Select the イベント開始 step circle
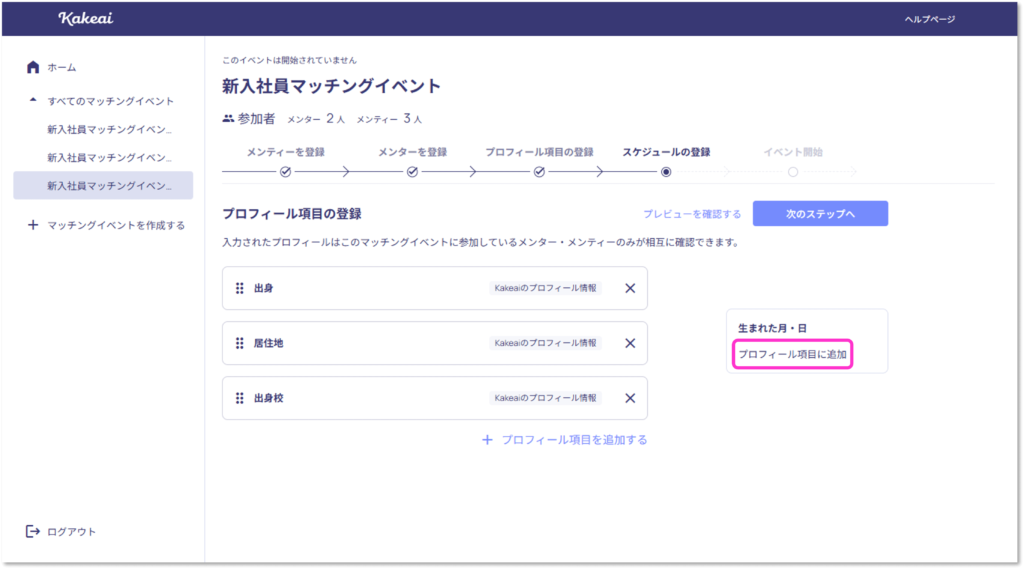 [x=793, y=172]
